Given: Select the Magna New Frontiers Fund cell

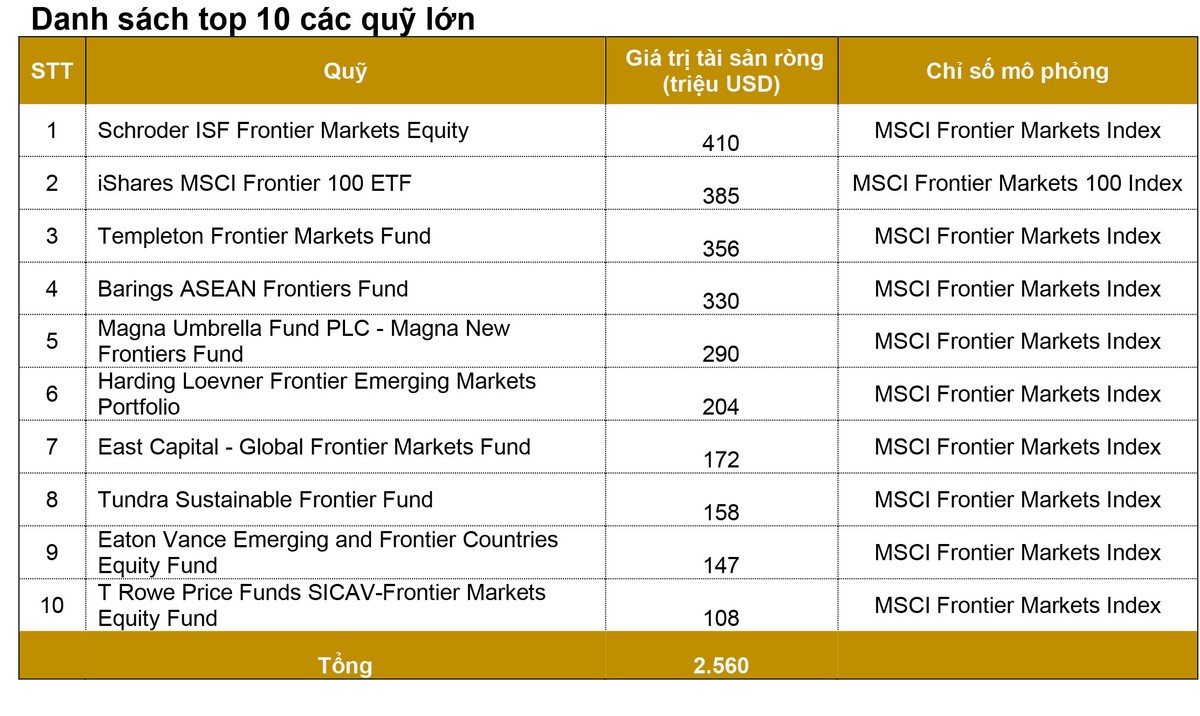Looking at the screenshot, I should [303, 341].
